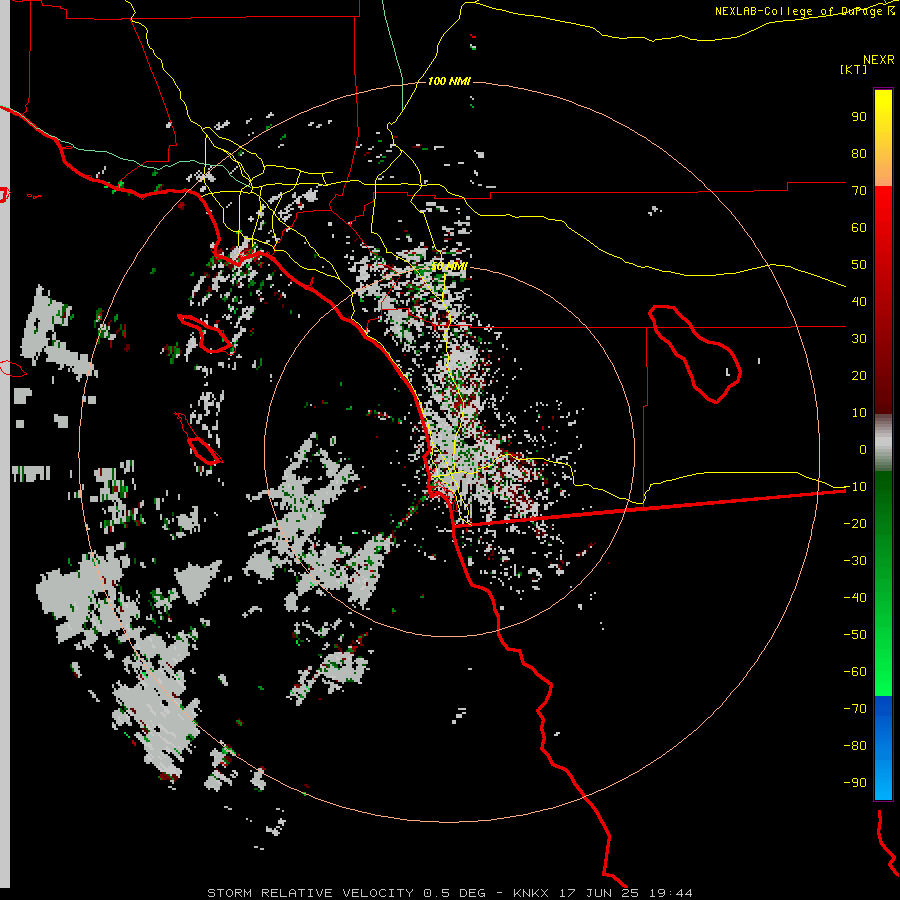Click the Salton Sea outline on the map
900x900 pixels.
(695, 354)
